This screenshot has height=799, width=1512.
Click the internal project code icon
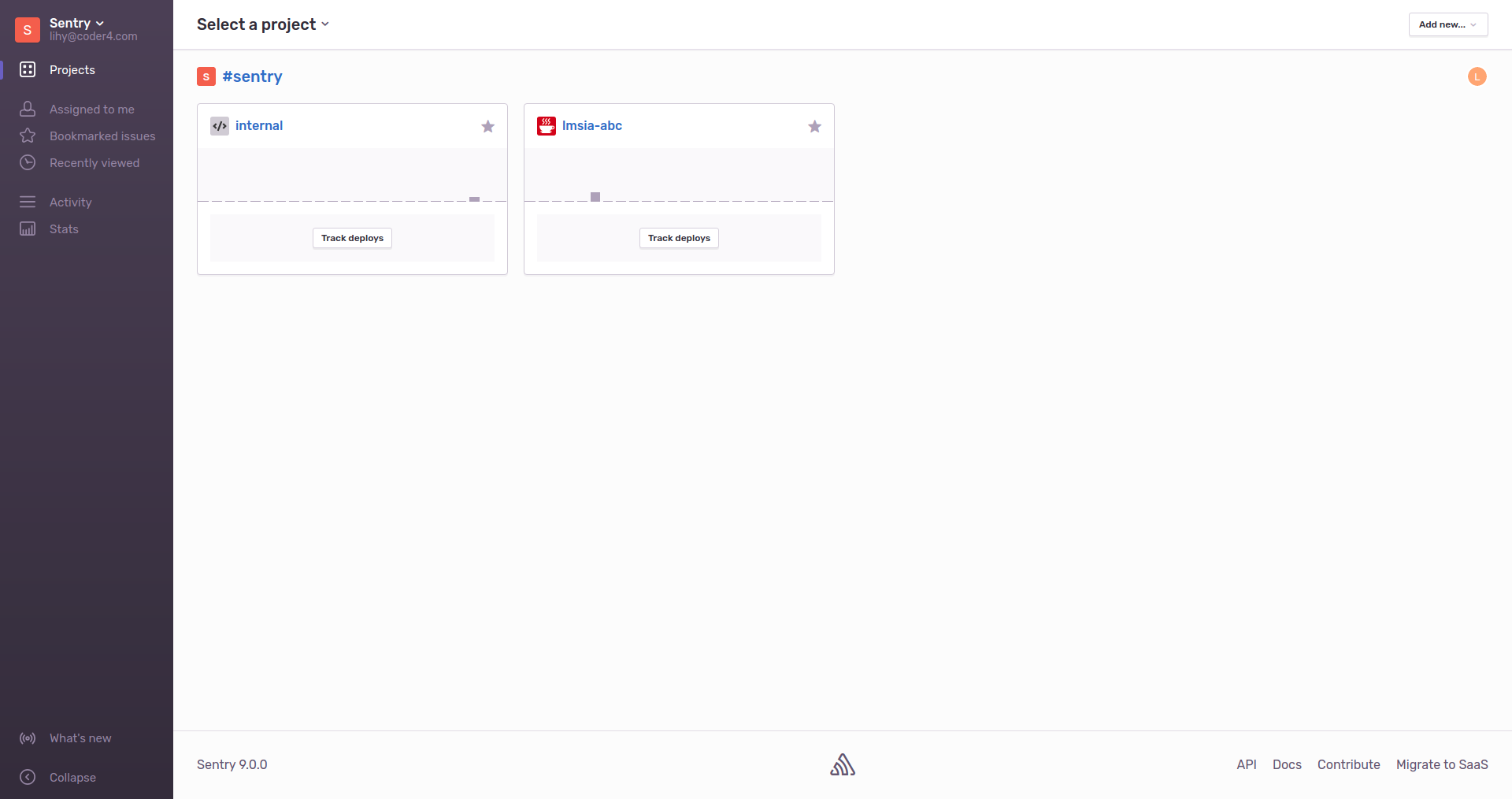tap(220, 126)
